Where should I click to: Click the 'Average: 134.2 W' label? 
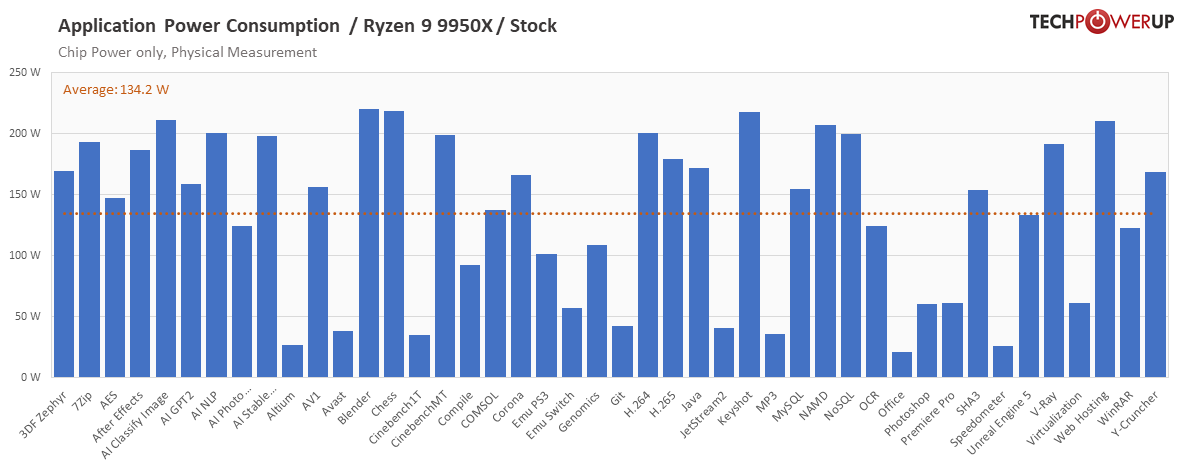(x=116, y=90)
